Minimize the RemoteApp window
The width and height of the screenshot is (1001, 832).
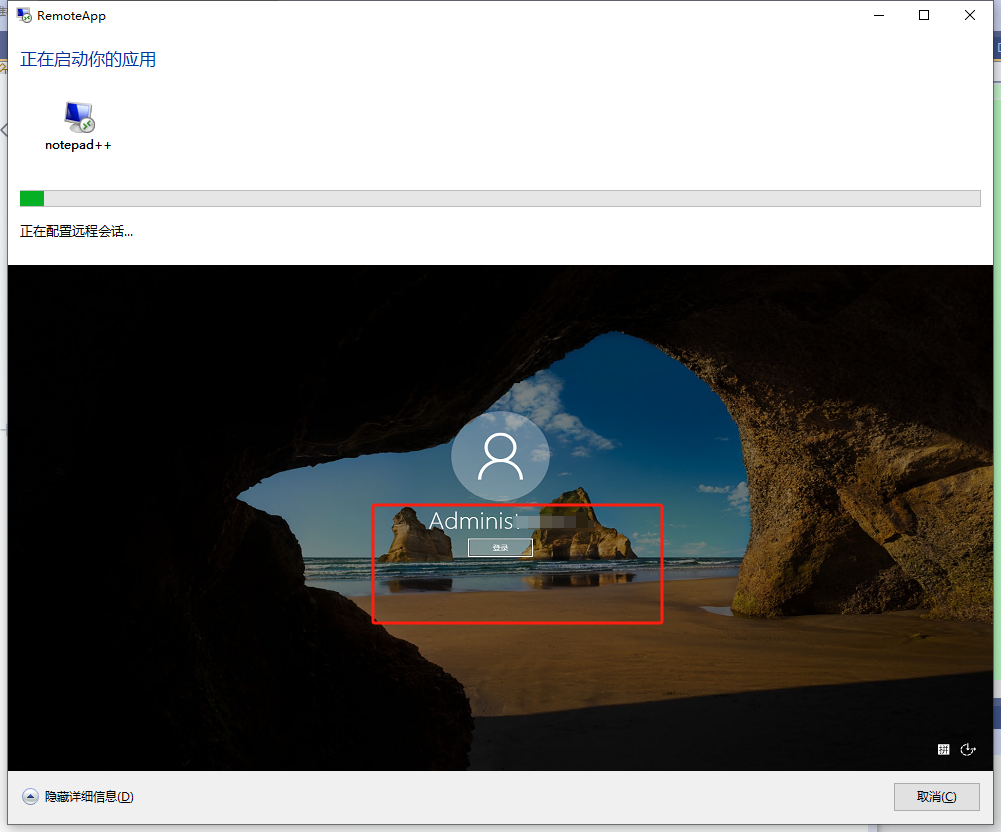coord(879,15)
